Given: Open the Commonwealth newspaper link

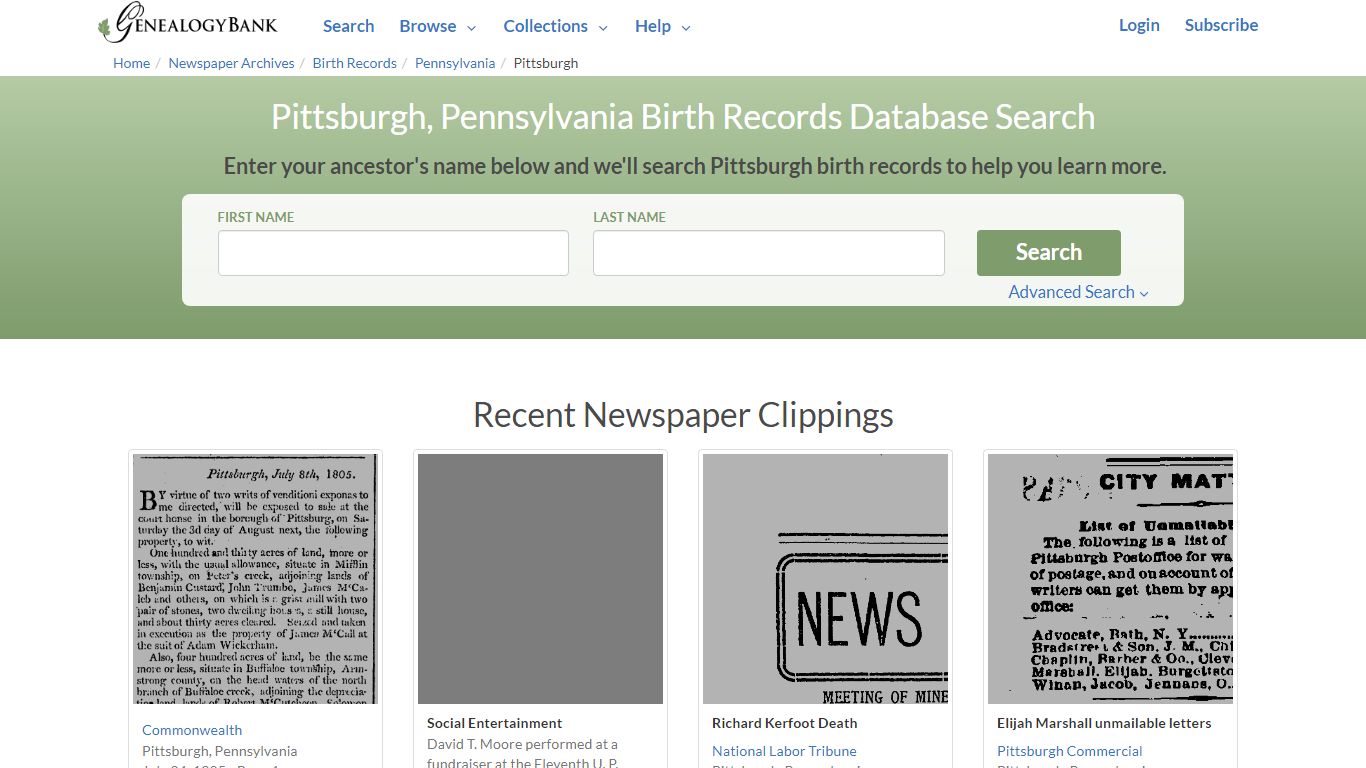Looking at the screenshot, I should tap(192, 730).
